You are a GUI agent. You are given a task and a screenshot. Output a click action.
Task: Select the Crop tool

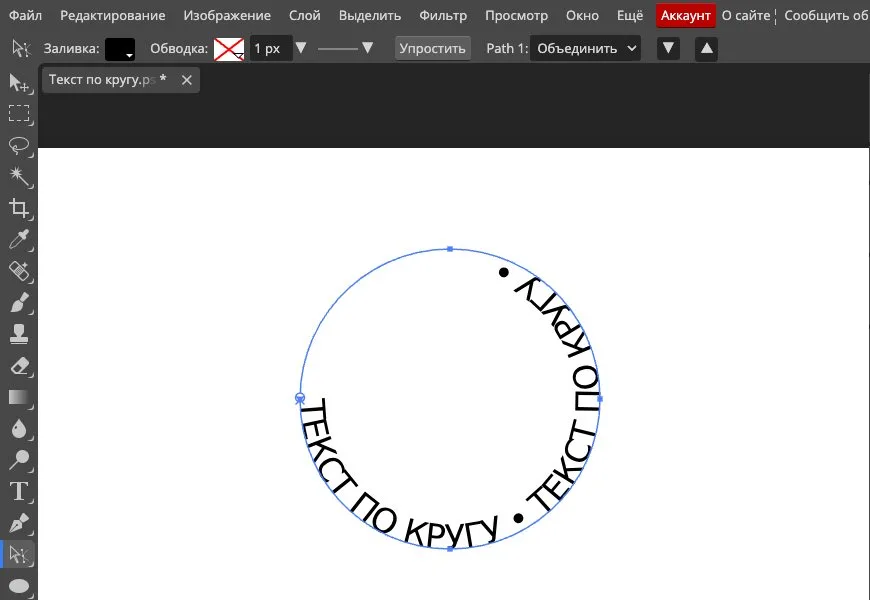[x=19, y=208]
